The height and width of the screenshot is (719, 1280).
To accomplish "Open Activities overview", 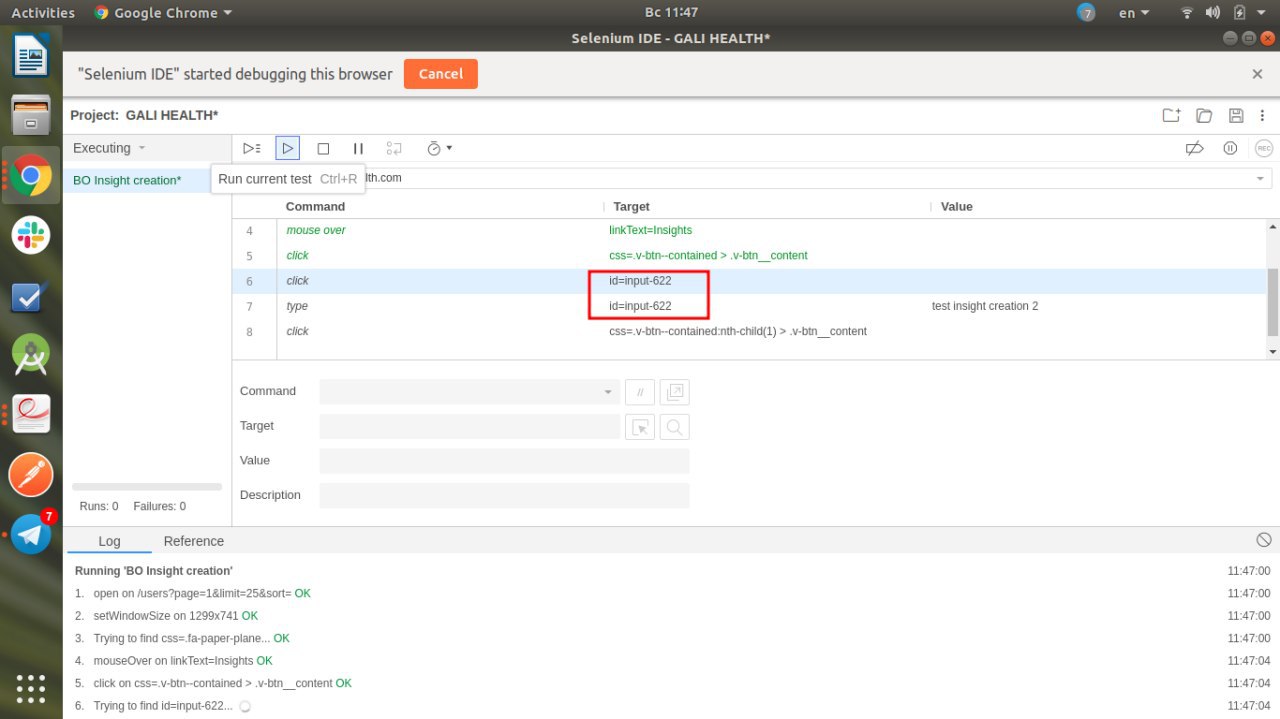I will pyautogui.click(x=43, y=13).
